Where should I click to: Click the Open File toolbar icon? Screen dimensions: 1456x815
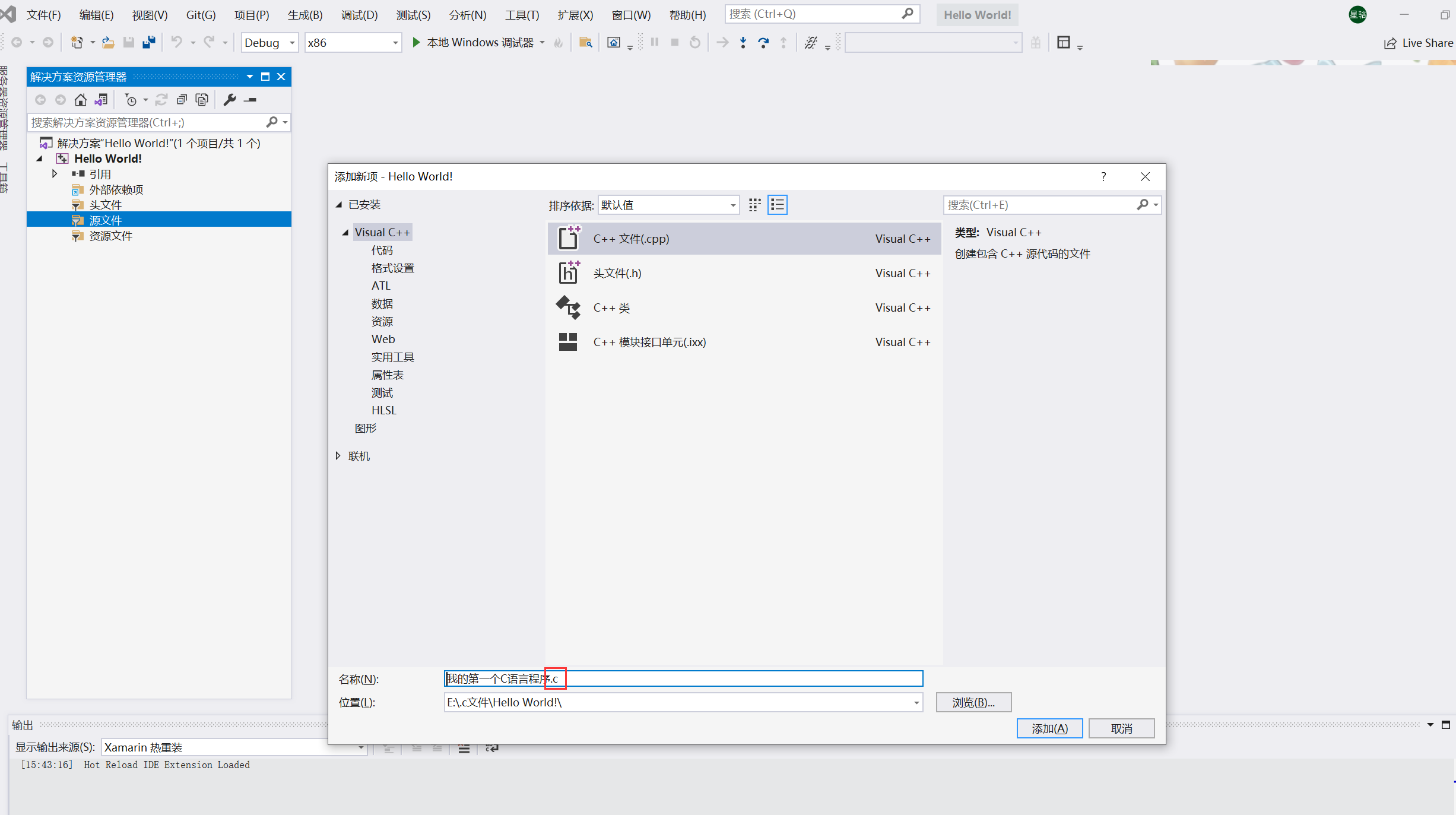[x=108, y=42]
